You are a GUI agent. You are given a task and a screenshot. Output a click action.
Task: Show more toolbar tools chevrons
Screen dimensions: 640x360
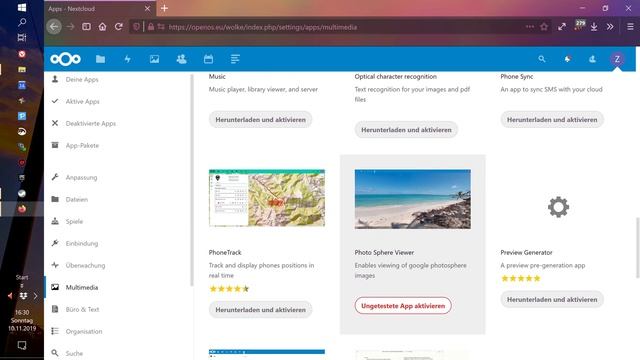click(x=610, y=27)
